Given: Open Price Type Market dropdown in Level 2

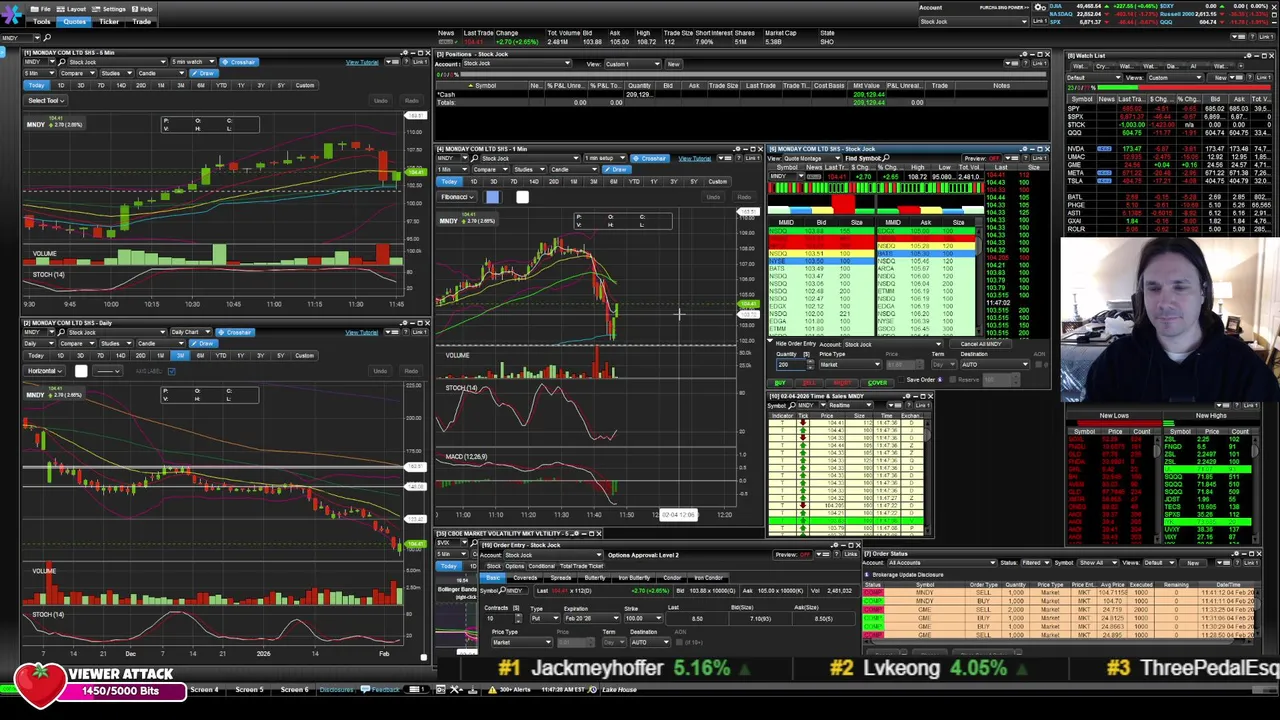Looking at the screenshot, I should [x=849, y=365].
